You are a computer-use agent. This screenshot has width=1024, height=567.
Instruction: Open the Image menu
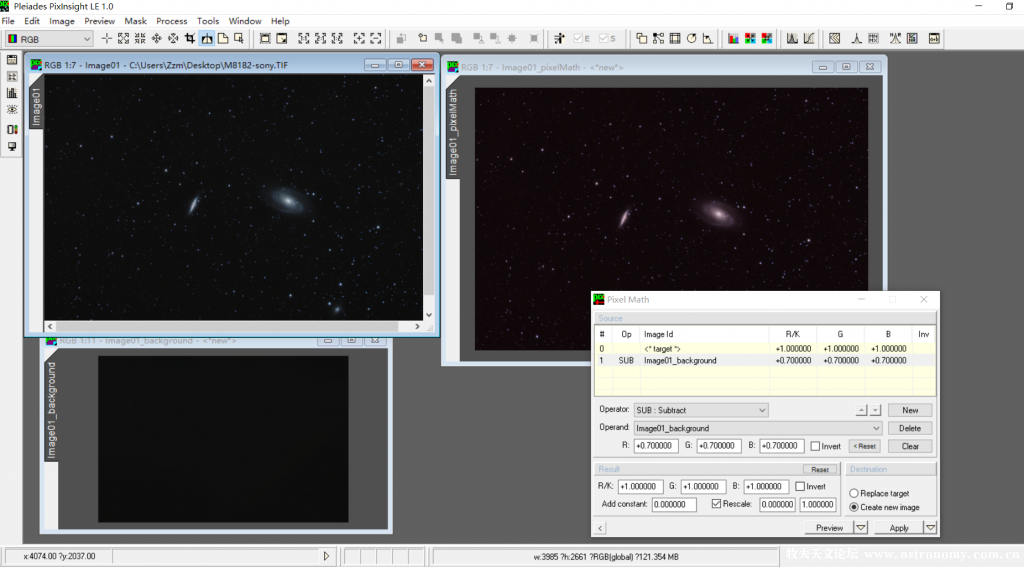click(62, 21)
